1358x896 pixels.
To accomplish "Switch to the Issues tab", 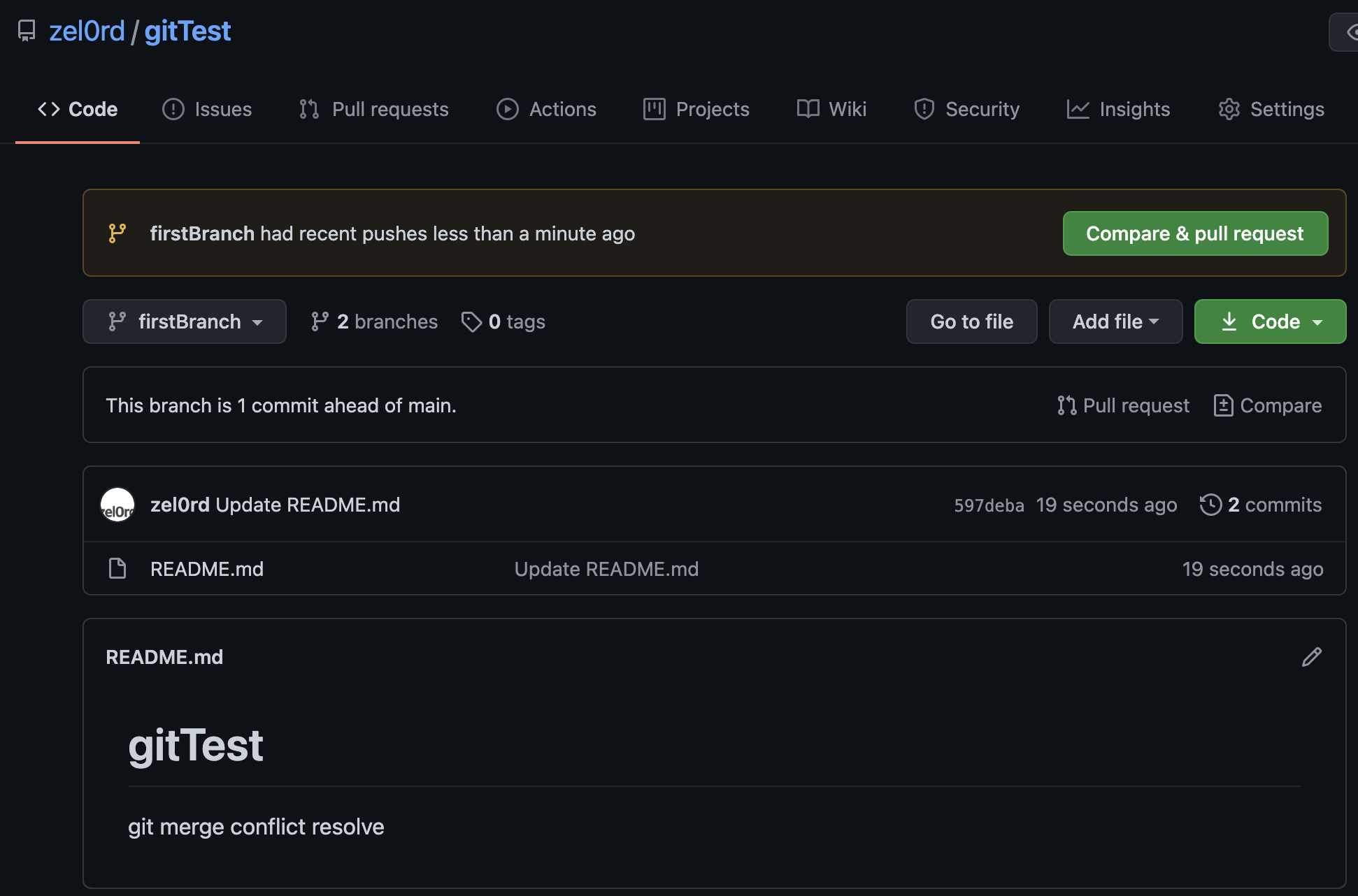I will 207,109.
